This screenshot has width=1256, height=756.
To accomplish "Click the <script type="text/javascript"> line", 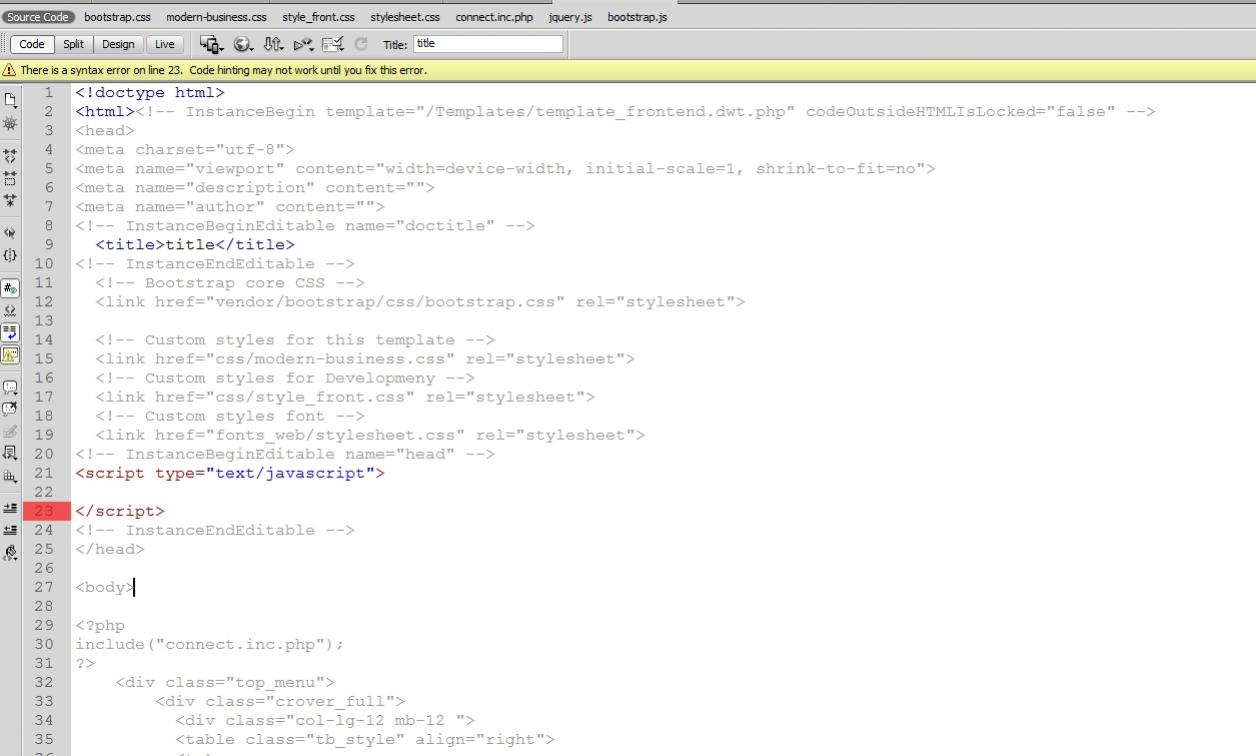I will tap(230, 473).
